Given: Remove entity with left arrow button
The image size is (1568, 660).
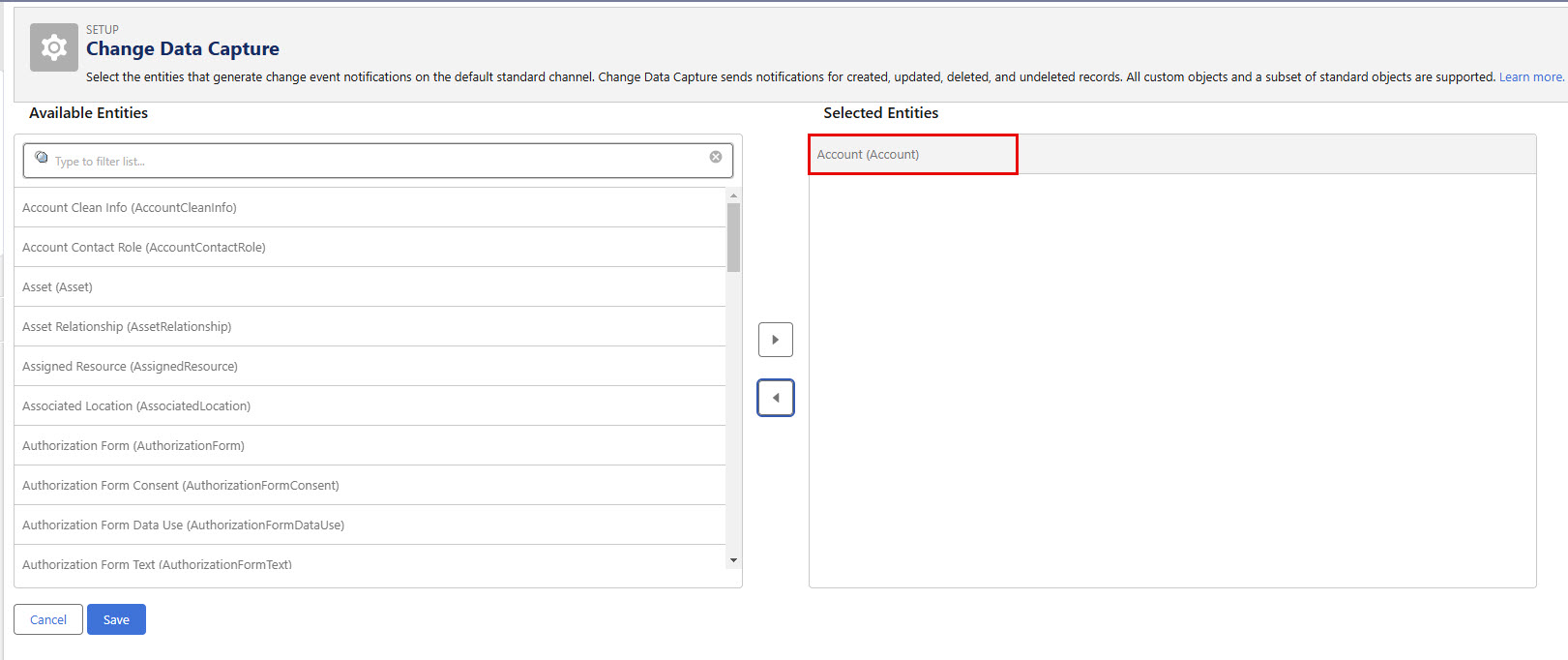Looking at the screenshot, I should pyautogui.click(x=776, y=398).
